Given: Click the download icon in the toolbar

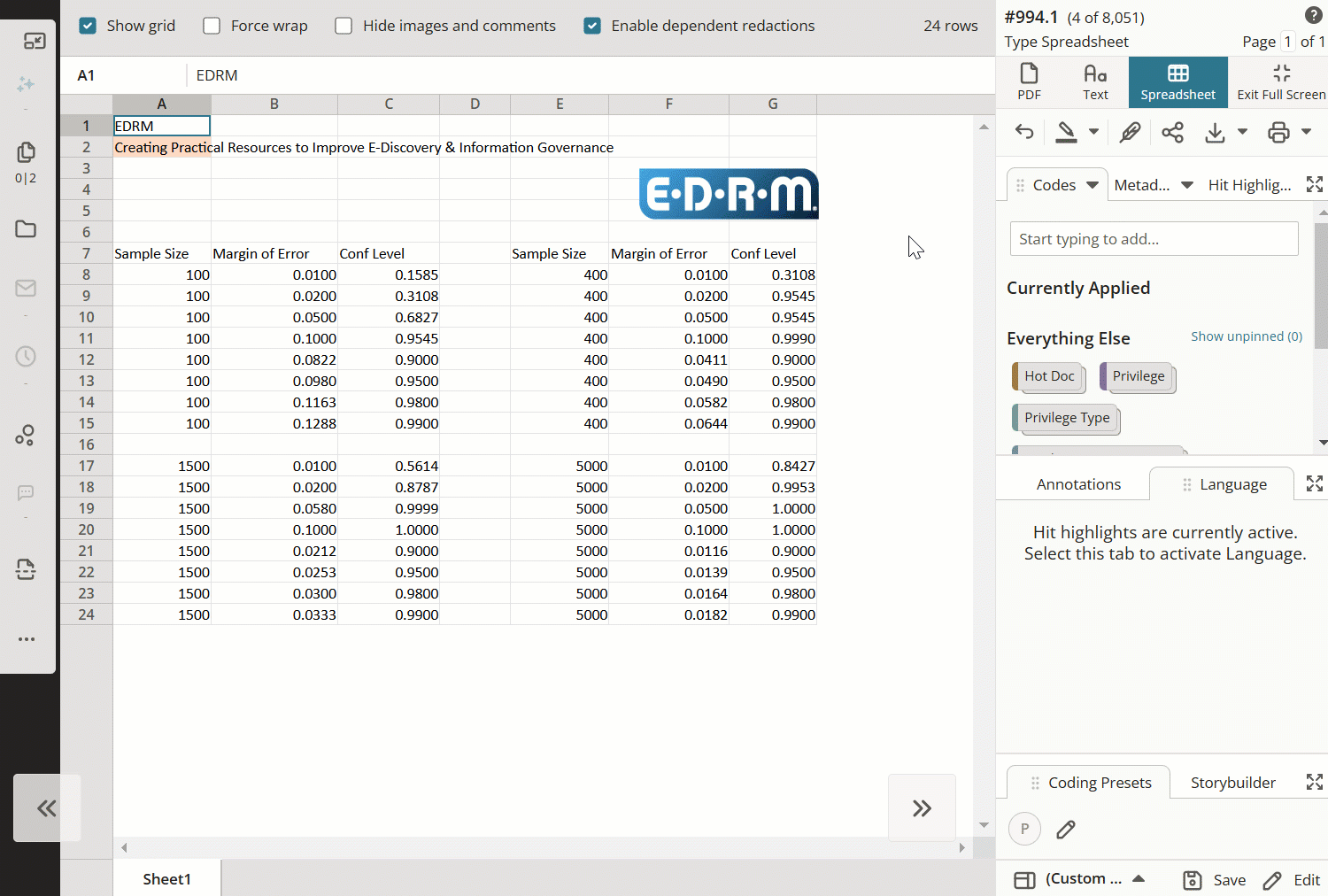Looking at the screenshot, I should pos(1213,132).
